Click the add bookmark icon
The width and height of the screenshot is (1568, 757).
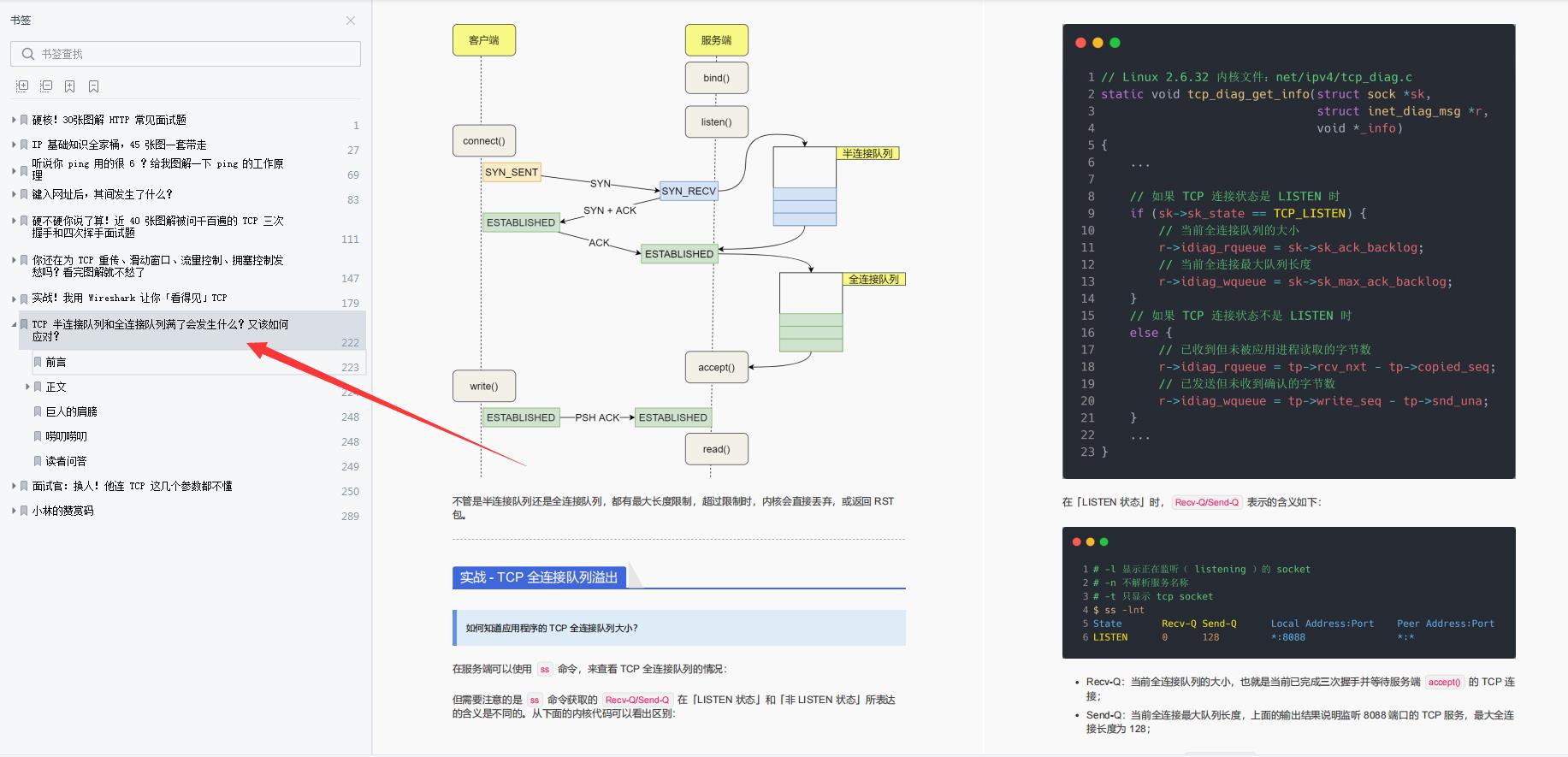point(70,86)
